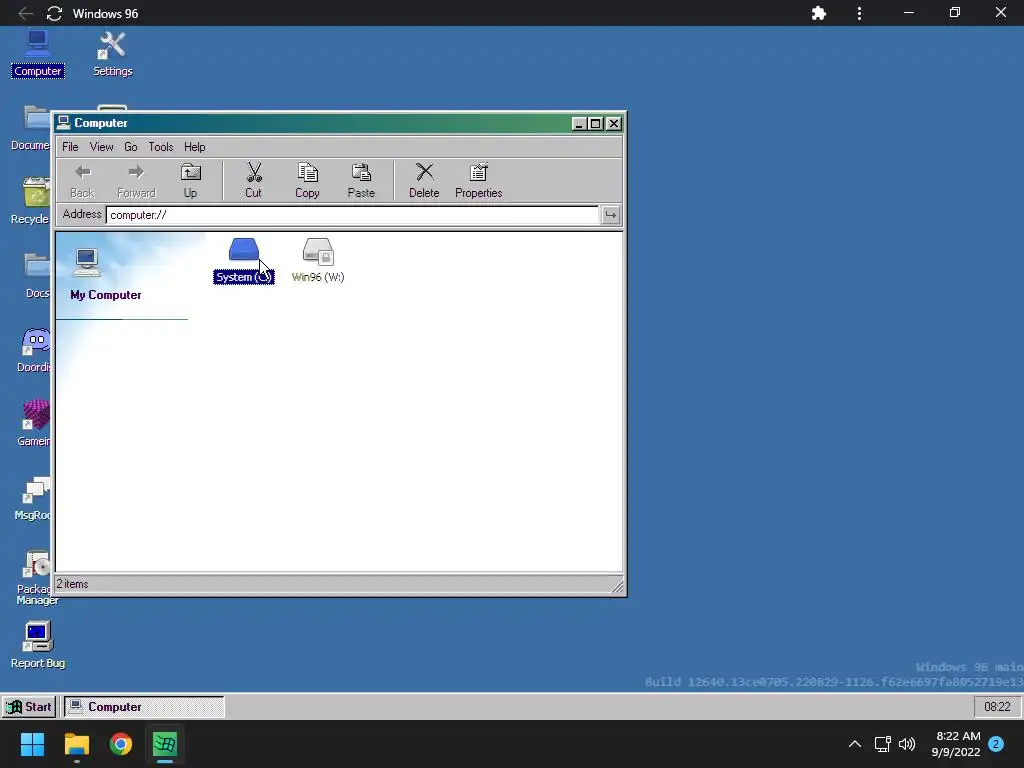Reload the Windows 96 page
The image size is (1024, 768).
point(54,13)
